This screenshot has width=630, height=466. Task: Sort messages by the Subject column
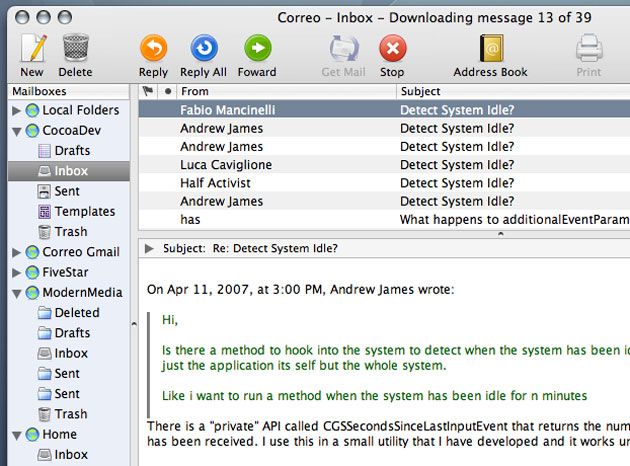pos(513,91)
